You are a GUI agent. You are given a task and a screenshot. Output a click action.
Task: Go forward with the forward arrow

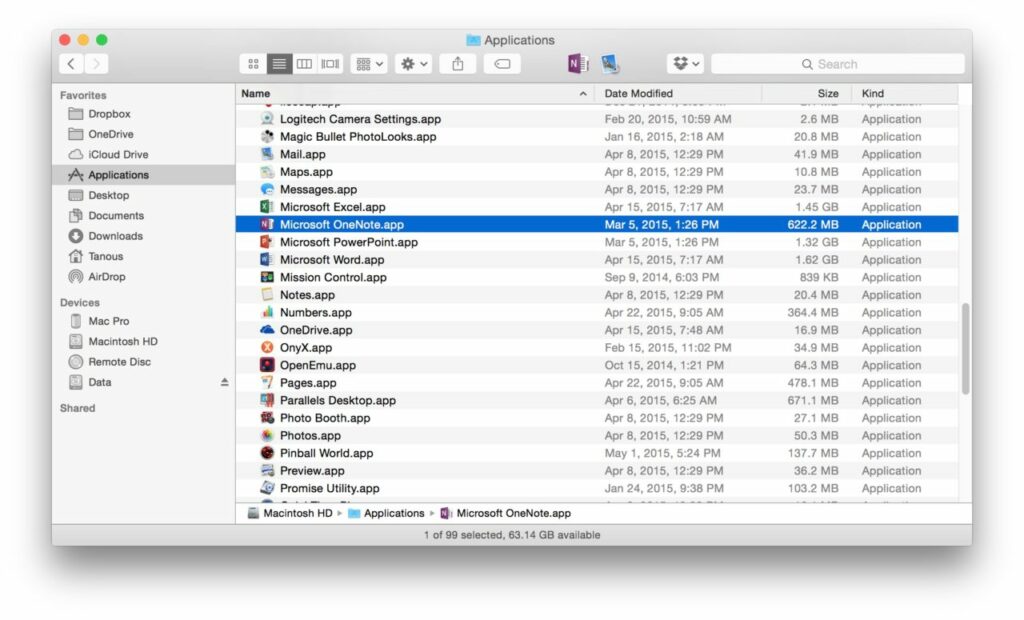96,63
